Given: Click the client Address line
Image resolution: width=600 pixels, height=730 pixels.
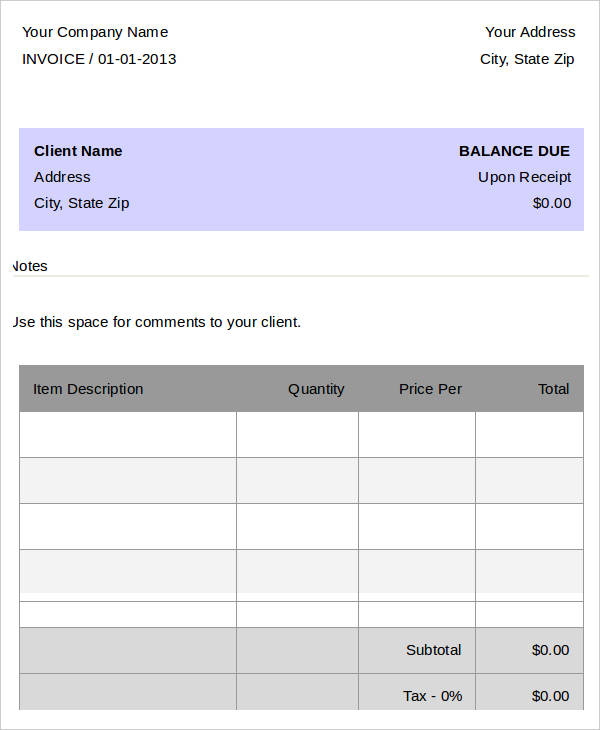Looking at the screenshot, I should pyautogui.click(x=62, y=177).
